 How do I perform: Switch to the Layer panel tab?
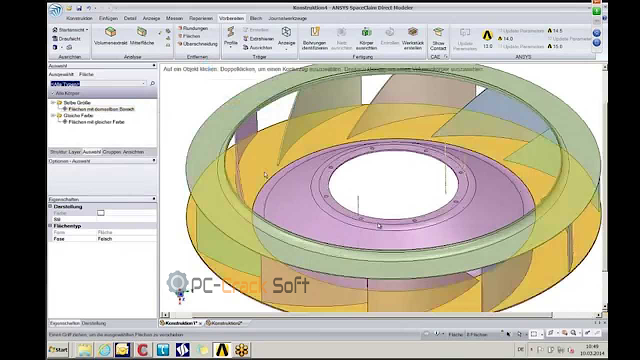75,152
